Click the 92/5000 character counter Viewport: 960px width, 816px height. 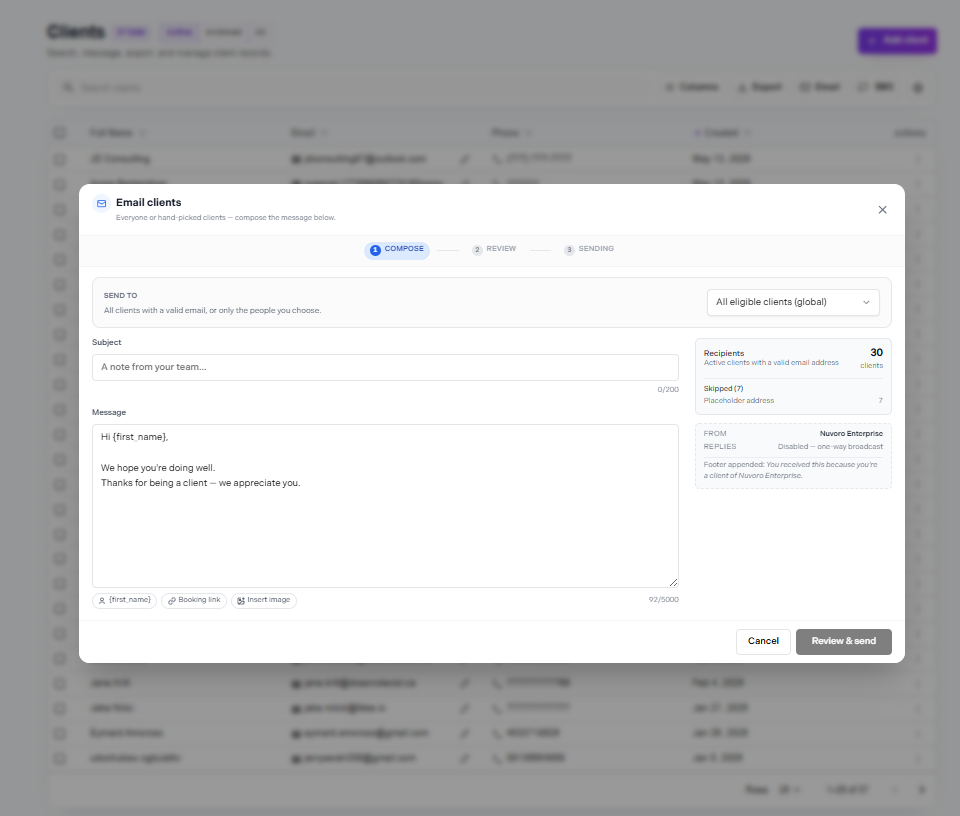(x=664, y=600)
